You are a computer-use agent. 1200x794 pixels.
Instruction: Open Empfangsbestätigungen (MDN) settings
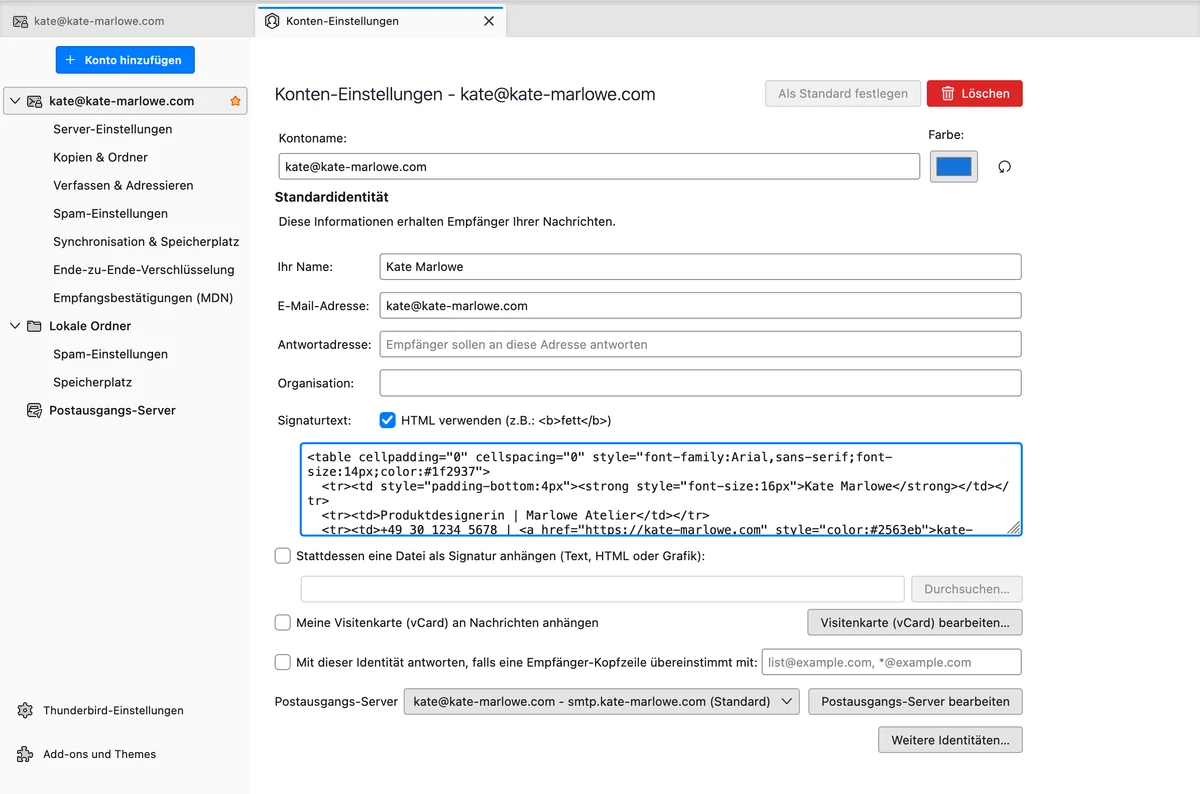coord(143,297)
